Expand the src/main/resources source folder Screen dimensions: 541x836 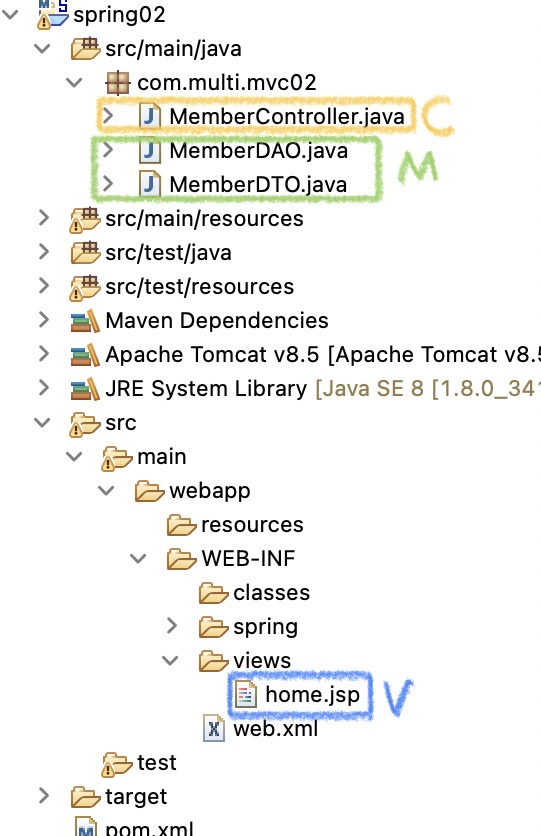point(44,218)
